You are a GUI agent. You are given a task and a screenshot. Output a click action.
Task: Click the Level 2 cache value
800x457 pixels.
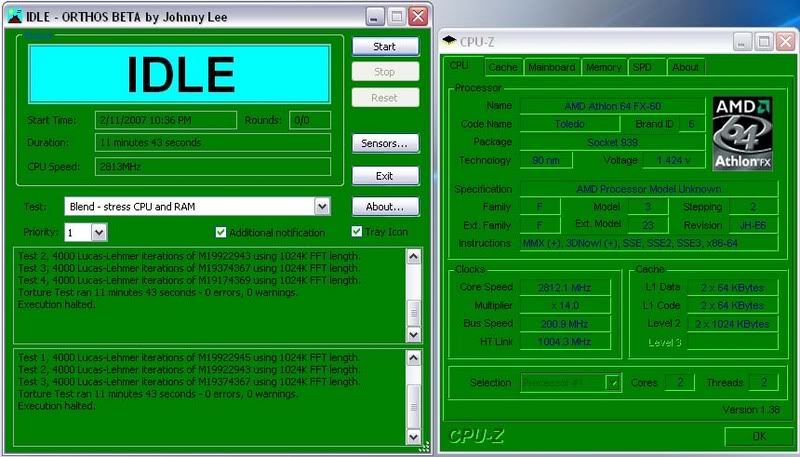click(x=733, y=324)
